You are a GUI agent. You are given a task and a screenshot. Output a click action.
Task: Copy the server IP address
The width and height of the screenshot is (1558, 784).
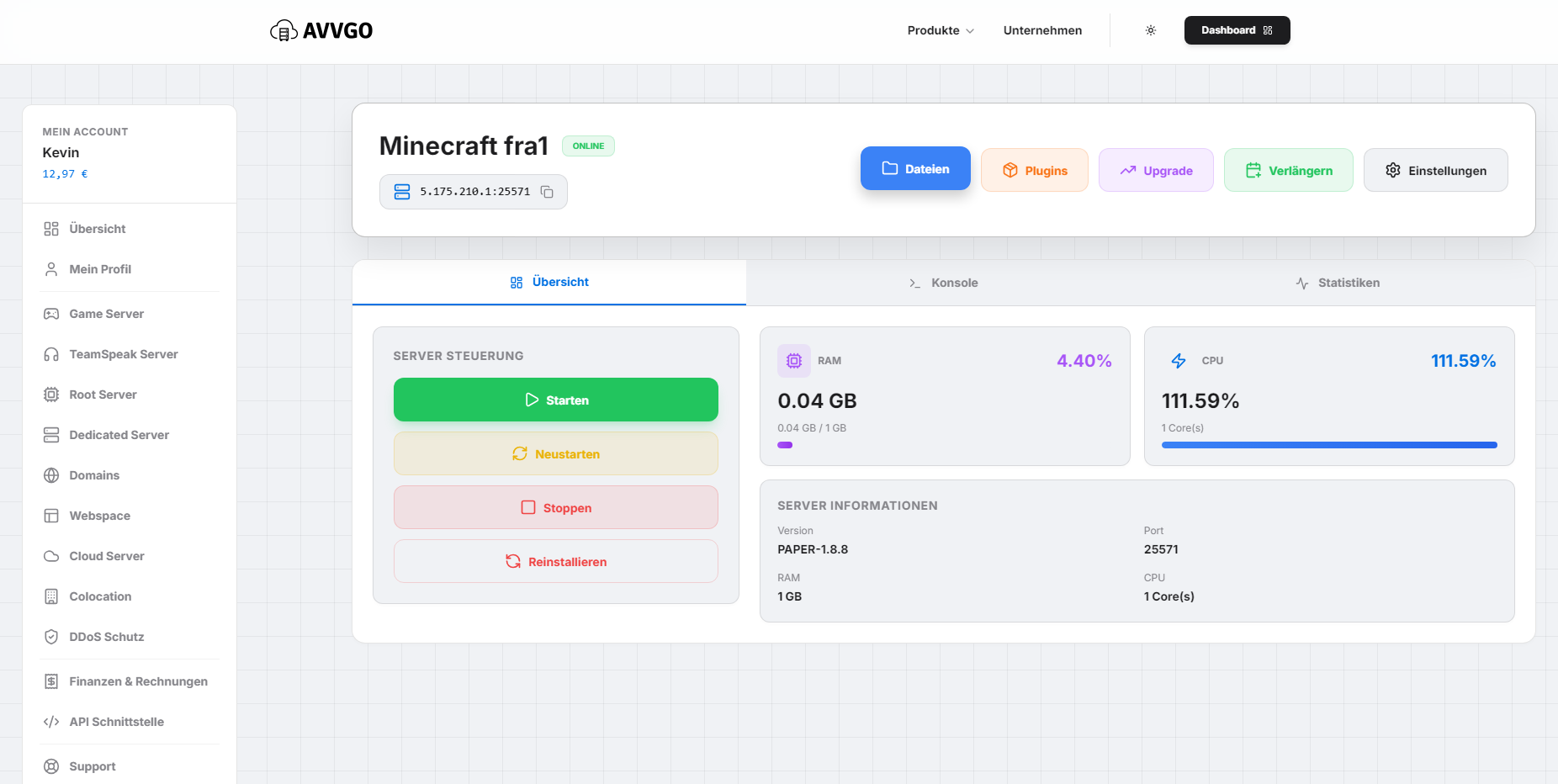pyautogui.click(x=547, y=192)
